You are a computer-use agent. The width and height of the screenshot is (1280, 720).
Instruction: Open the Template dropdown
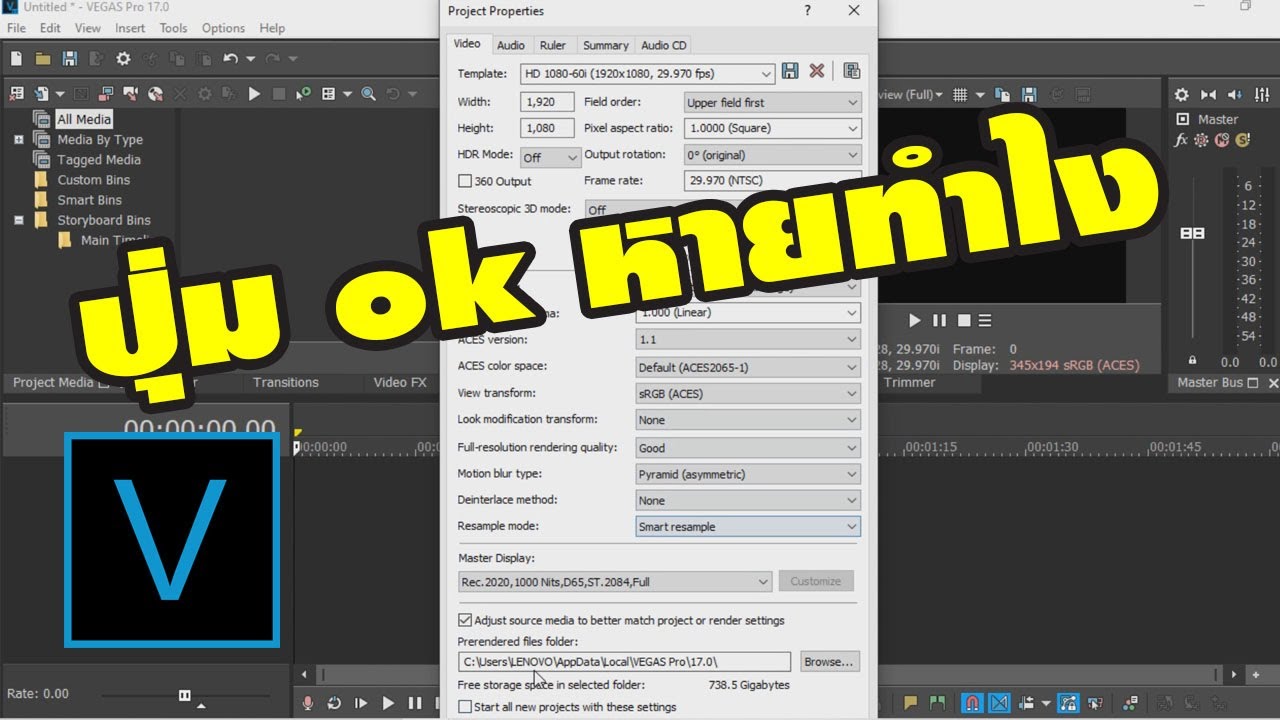647,73
